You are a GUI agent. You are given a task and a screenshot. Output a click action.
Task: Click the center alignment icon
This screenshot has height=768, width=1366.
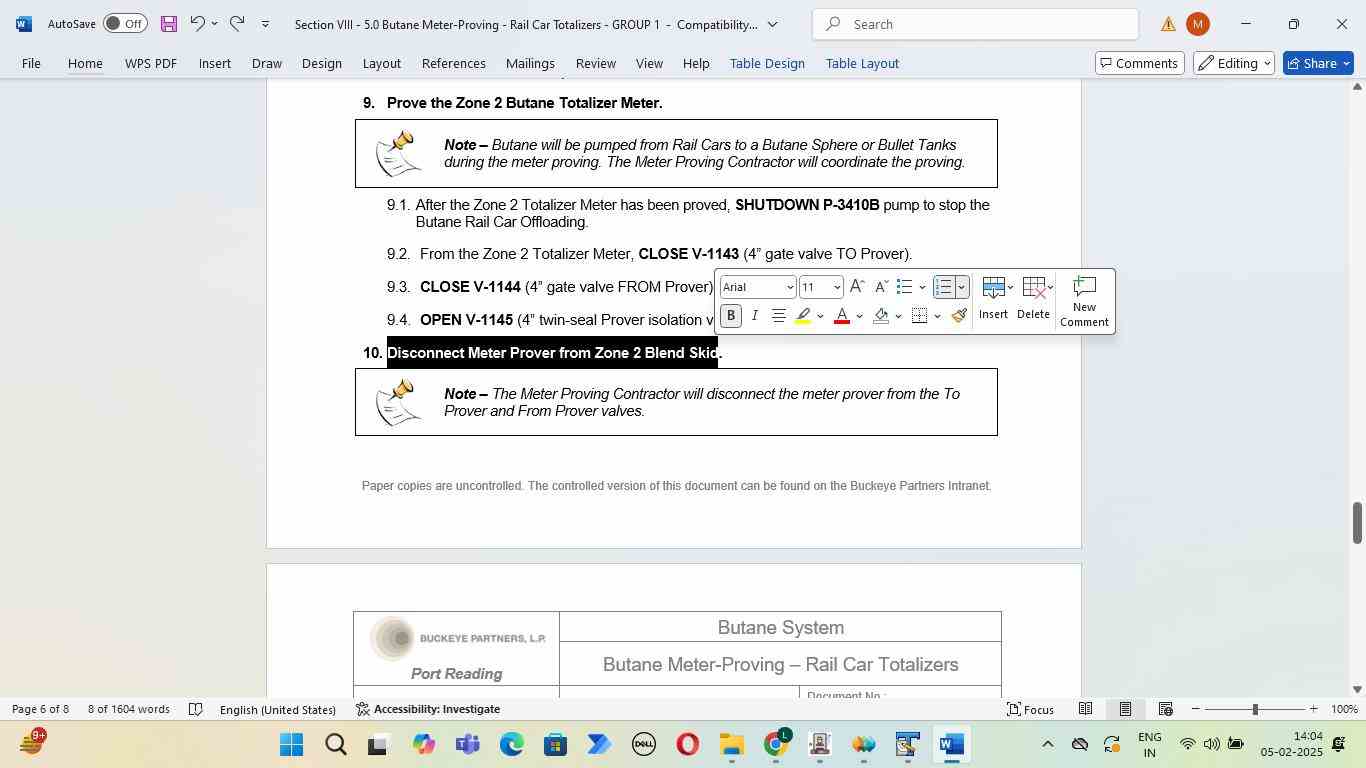pos(779,316)
